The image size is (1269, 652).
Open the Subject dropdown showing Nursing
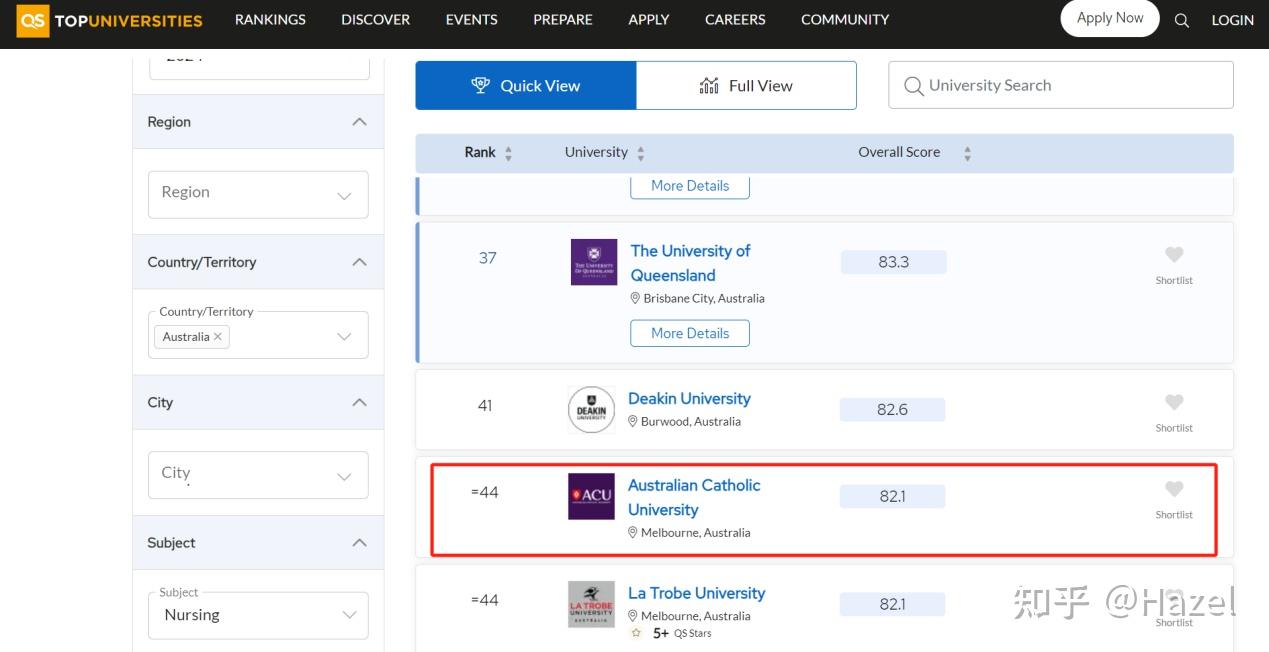pyautogui.click(x=258, y=615)
